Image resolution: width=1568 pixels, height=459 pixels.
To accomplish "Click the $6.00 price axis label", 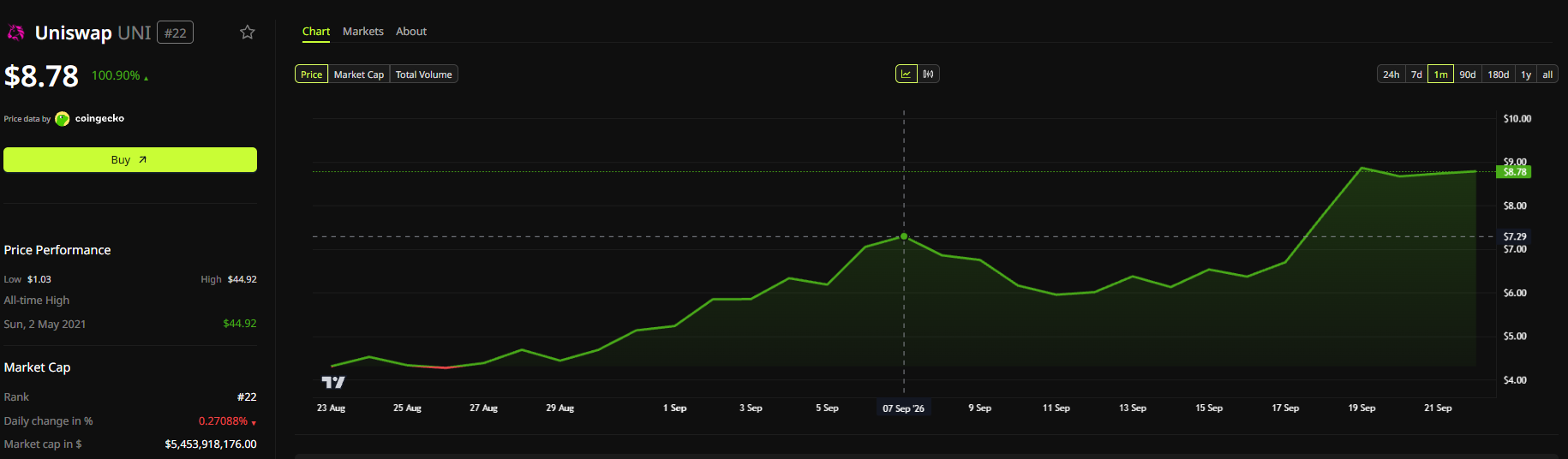I will coord(1515,293).
